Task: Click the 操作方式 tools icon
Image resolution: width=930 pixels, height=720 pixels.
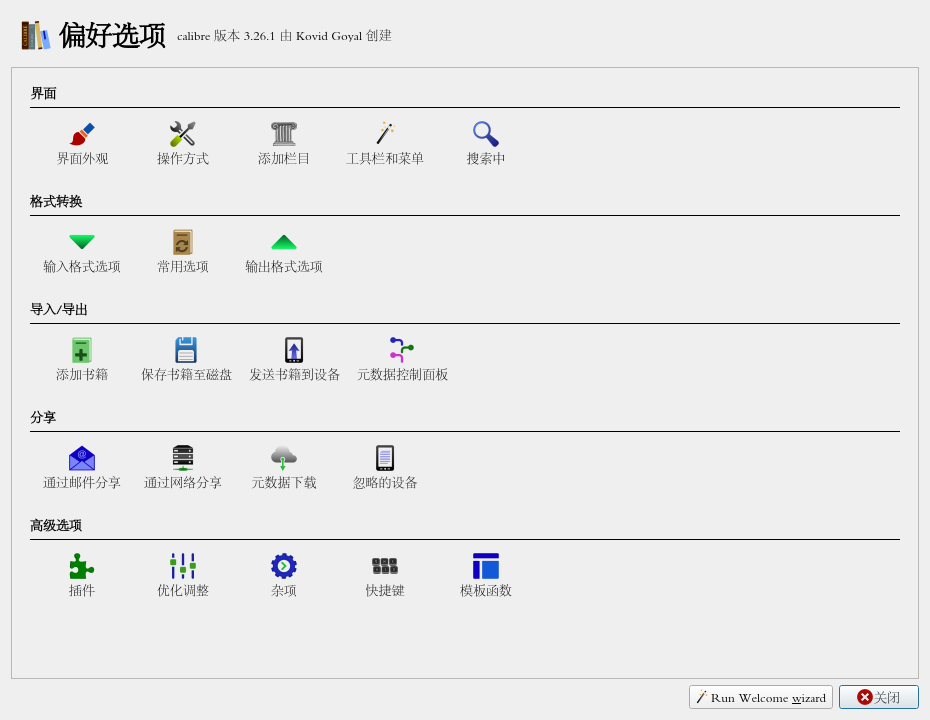Action: 182,134
